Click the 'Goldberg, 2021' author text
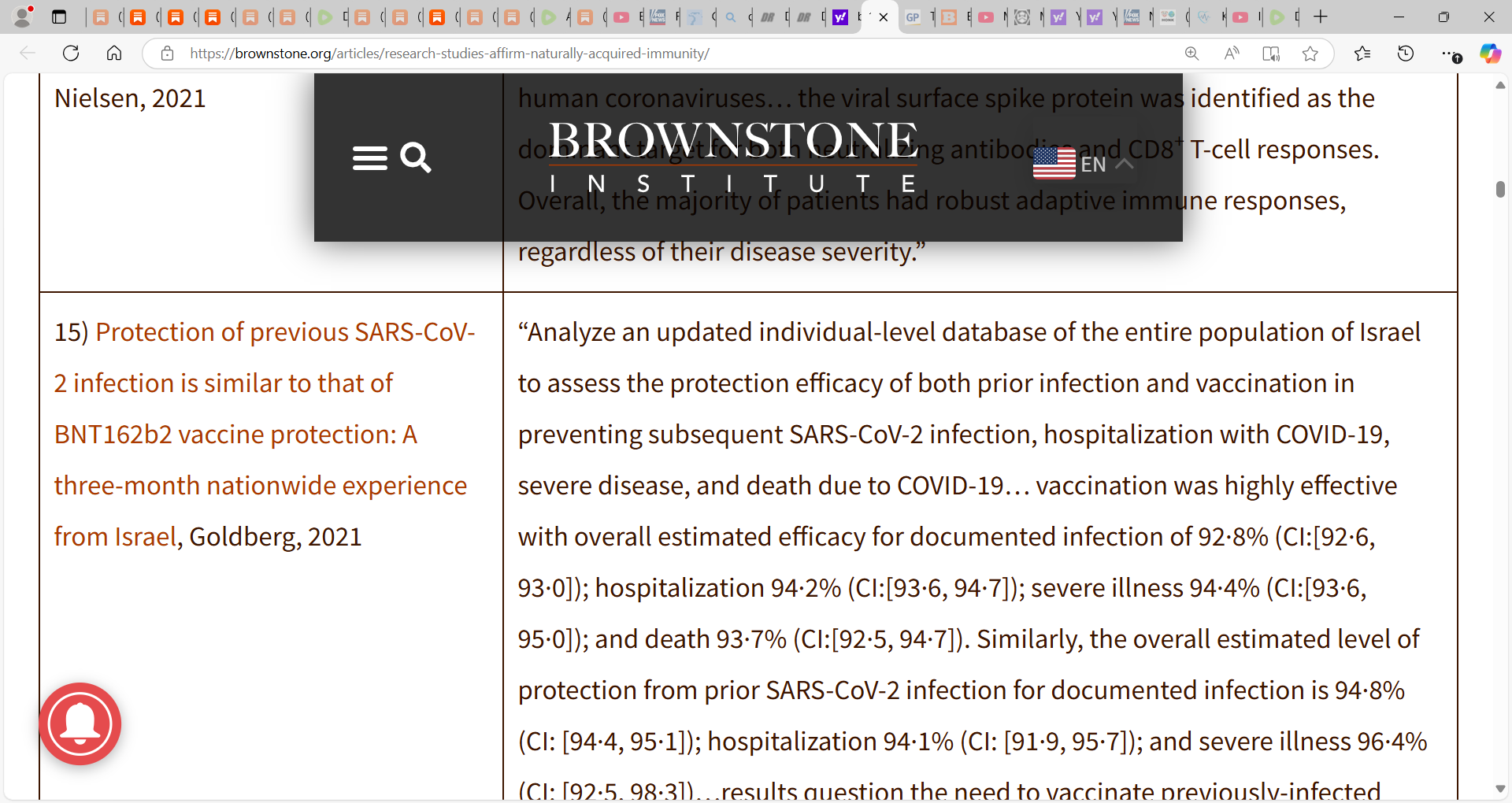This screenshot has height=803, width=1512. [x=276, y=537]
